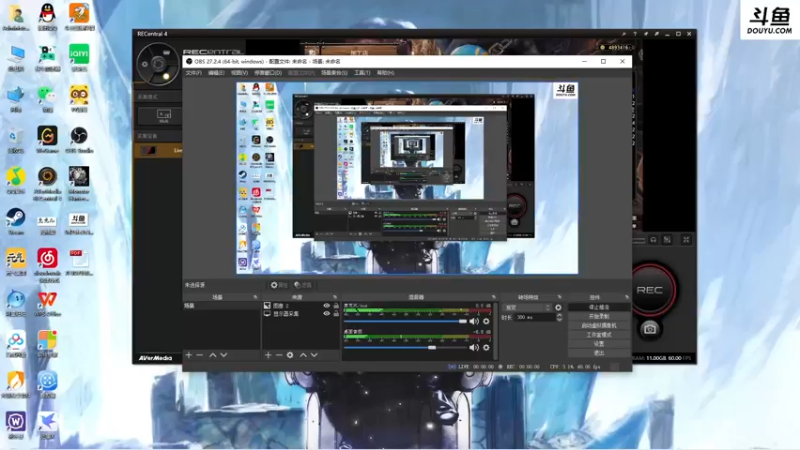Open the 文件(F) File menu in OBS
This screenshot has width=800, height=450.
(193, 73)
